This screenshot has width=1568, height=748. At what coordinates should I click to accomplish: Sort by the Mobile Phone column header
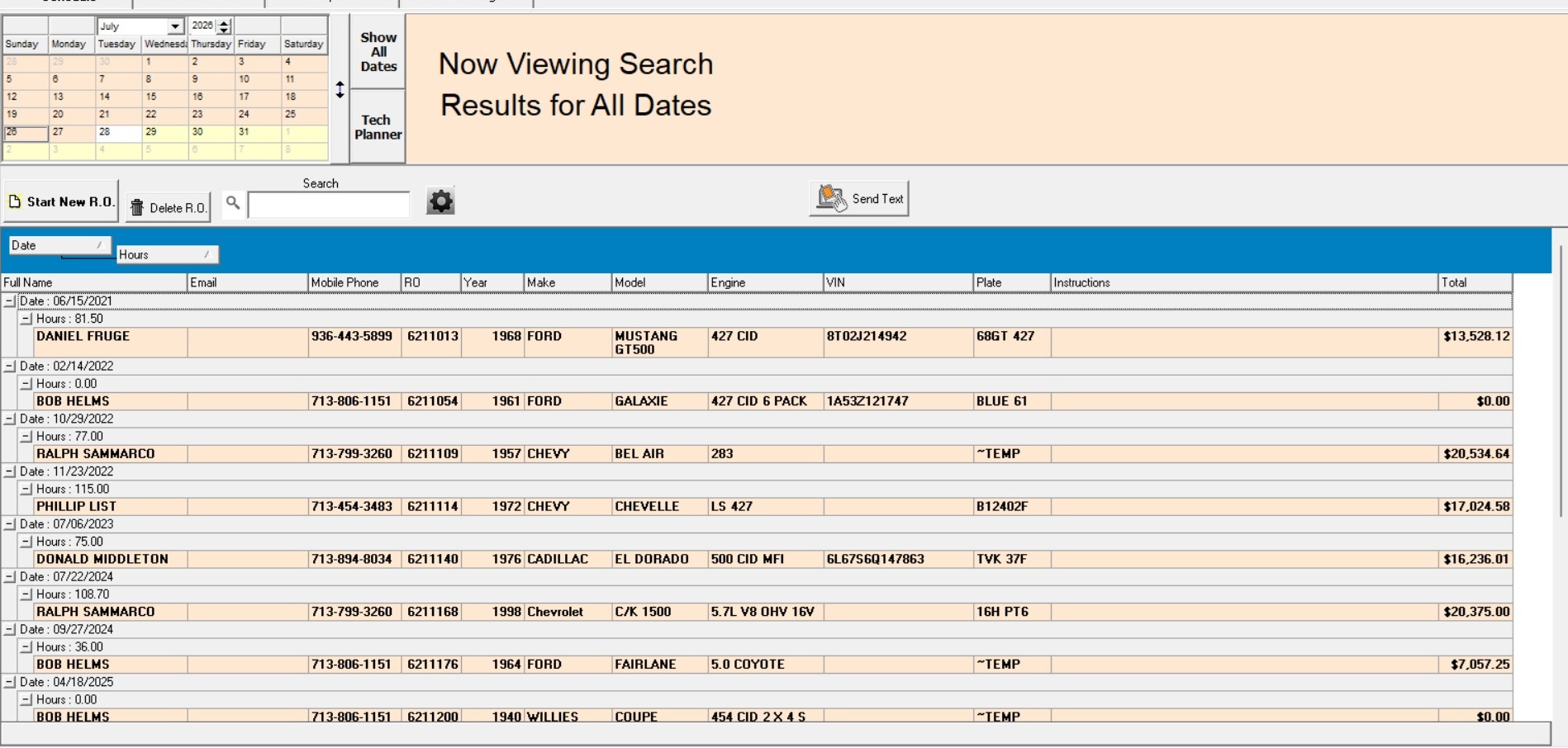pyautogui.click(x=354, y=282)
